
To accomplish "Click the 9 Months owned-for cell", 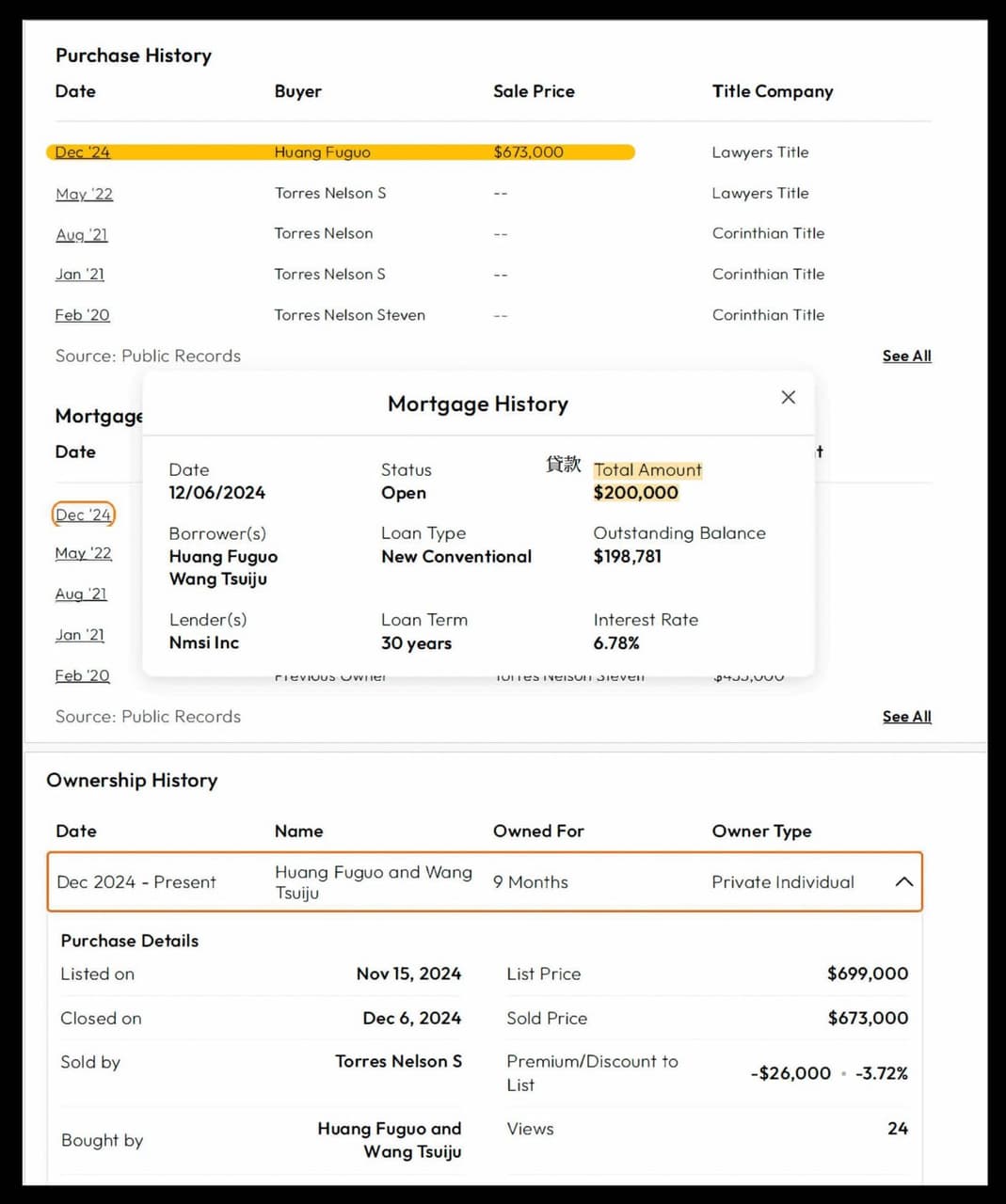I will coord(530,881).
